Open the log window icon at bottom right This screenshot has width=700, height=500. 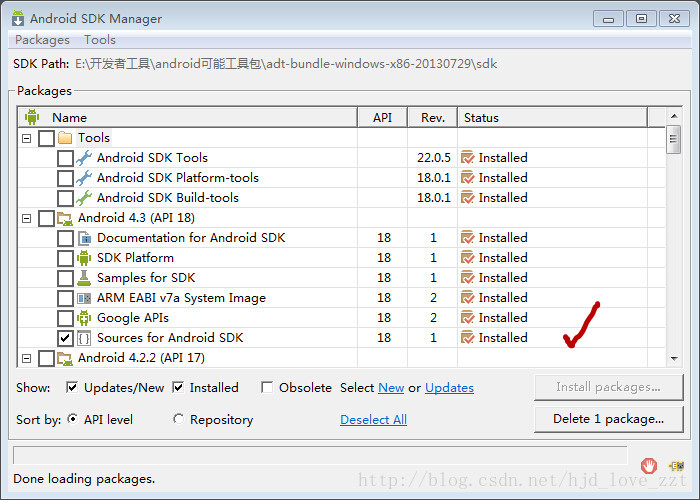pyautogui.click(x=677, y=467)
